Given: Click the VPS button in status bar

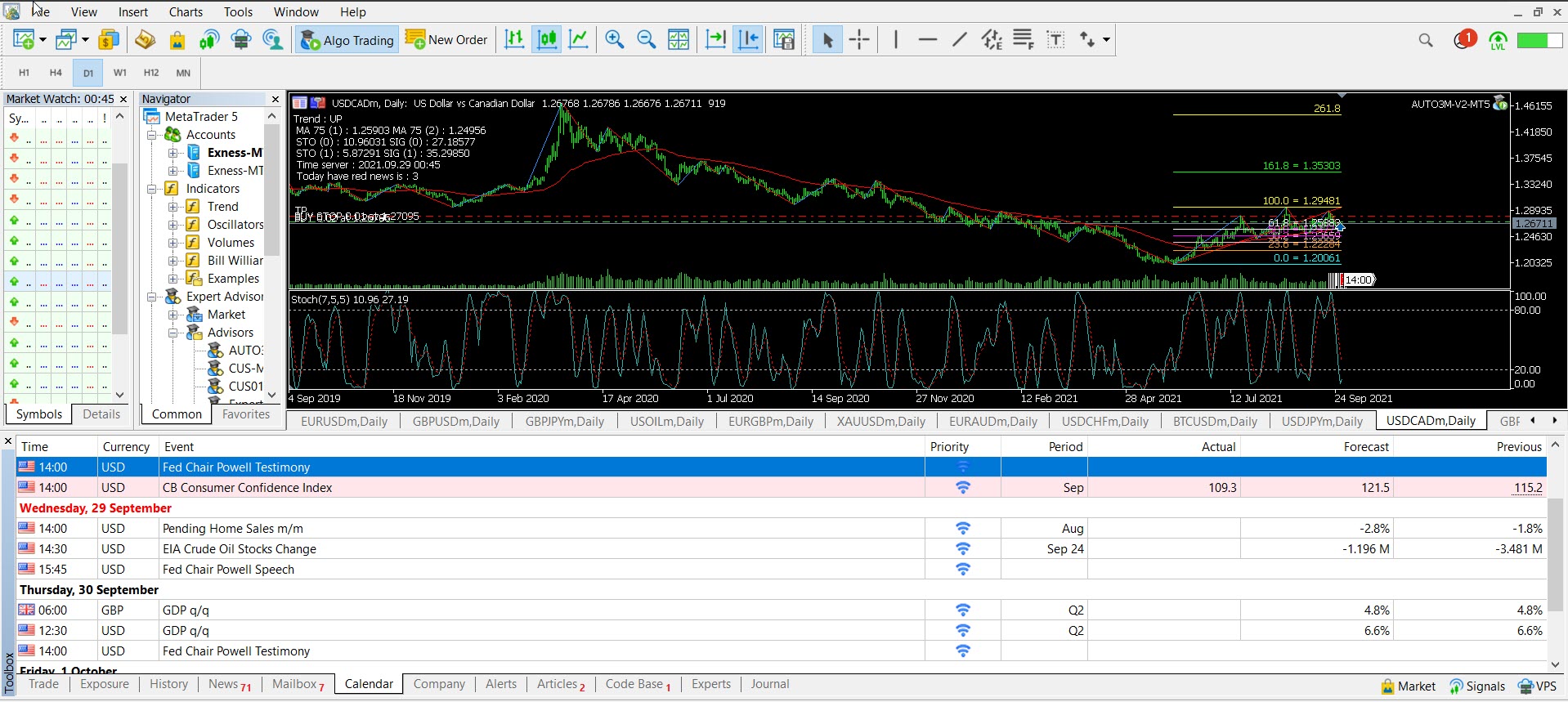Looking at the screenshot, I should pyautogui.click(x=1537, y=686).
